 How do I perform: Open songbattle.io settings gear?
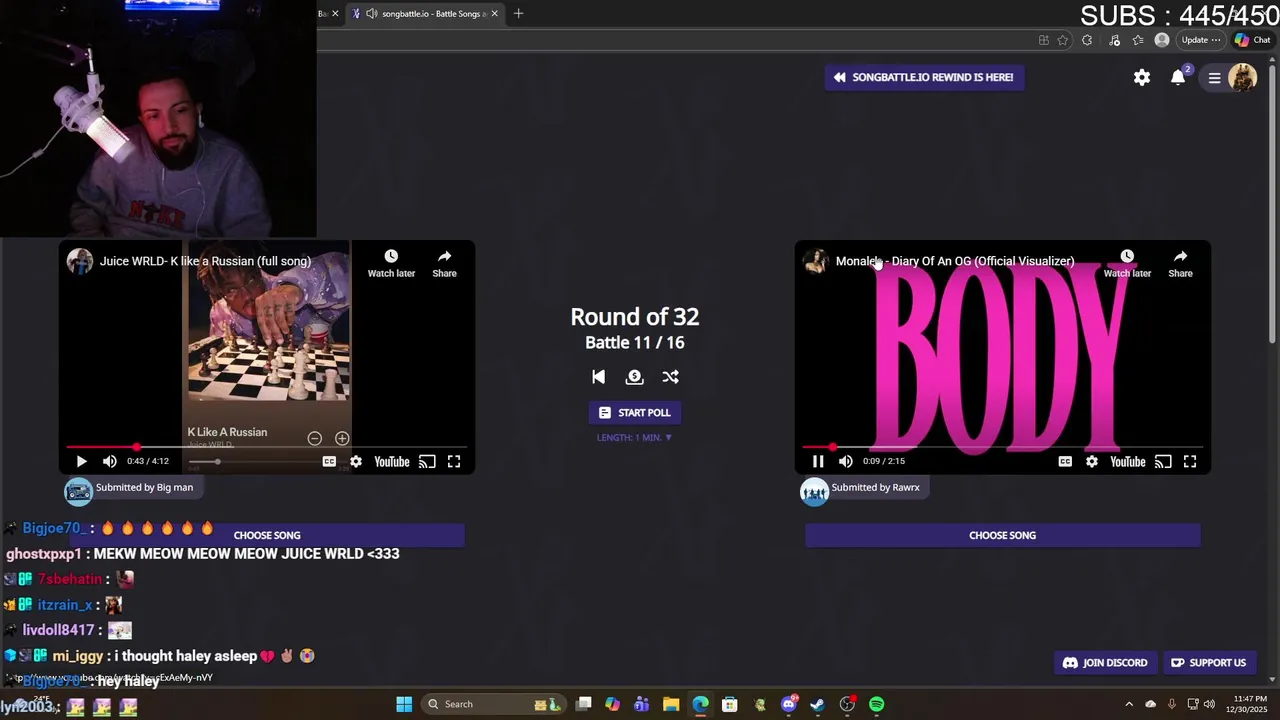(1142, 77)
